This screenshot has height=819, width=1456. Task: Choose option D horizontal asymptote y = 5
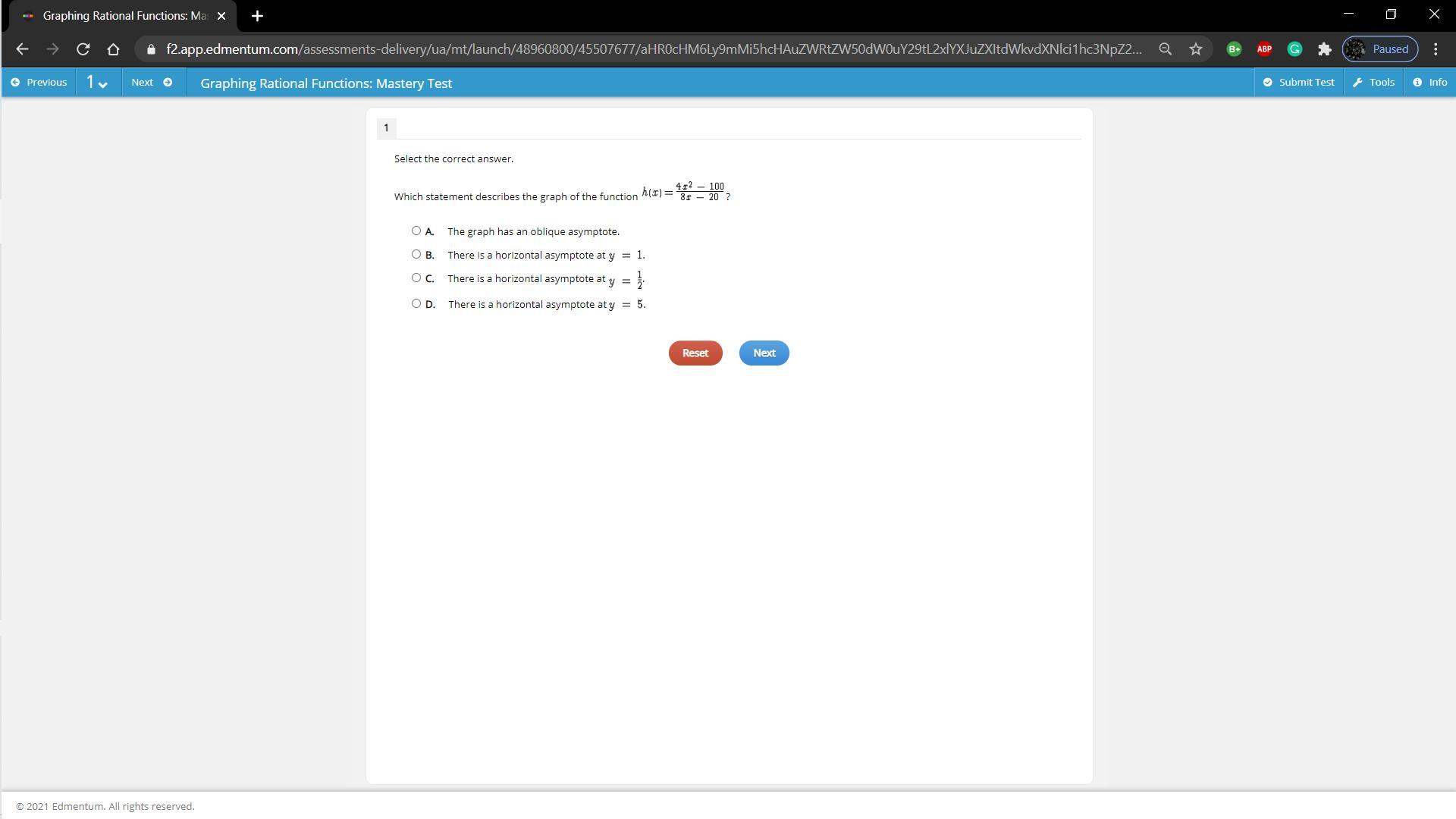(x=416, y=303)
